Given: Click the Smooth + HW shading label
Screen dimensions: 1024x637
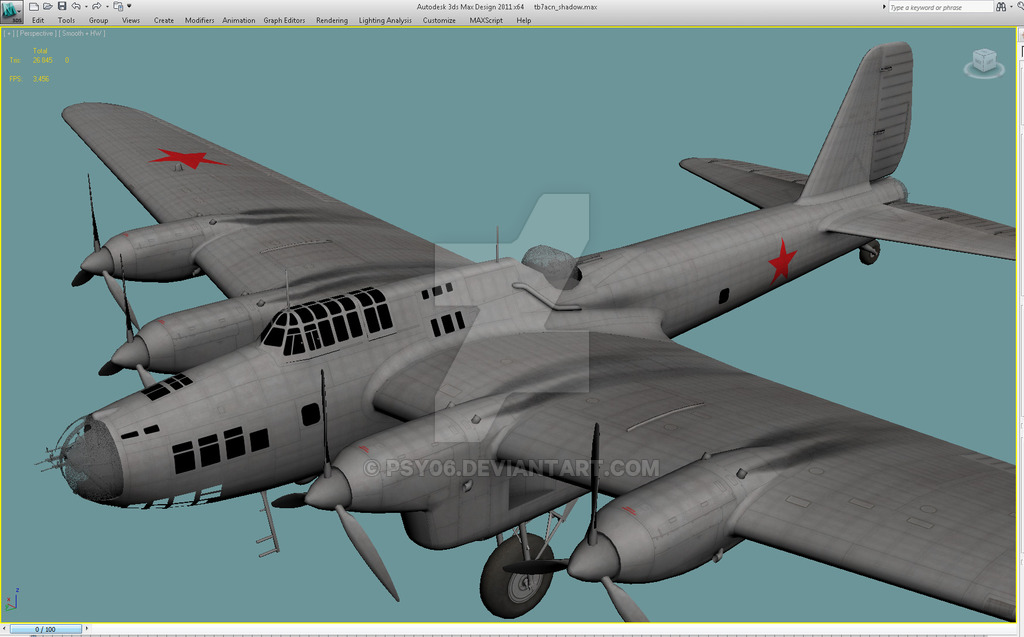Looking at the screenshot, I should [x=82, y=33].
